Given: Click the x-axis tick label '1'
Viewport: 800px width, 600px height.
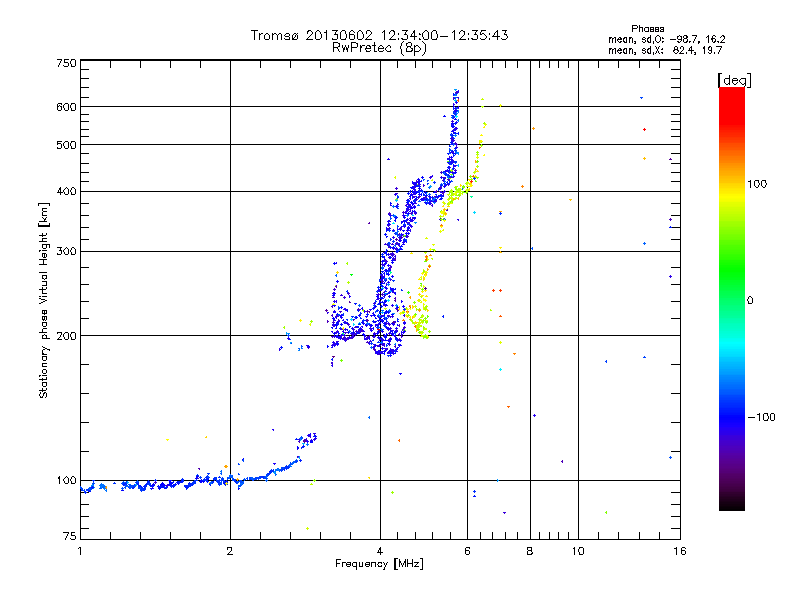Looking at the screenshot, I should point(80,551).
